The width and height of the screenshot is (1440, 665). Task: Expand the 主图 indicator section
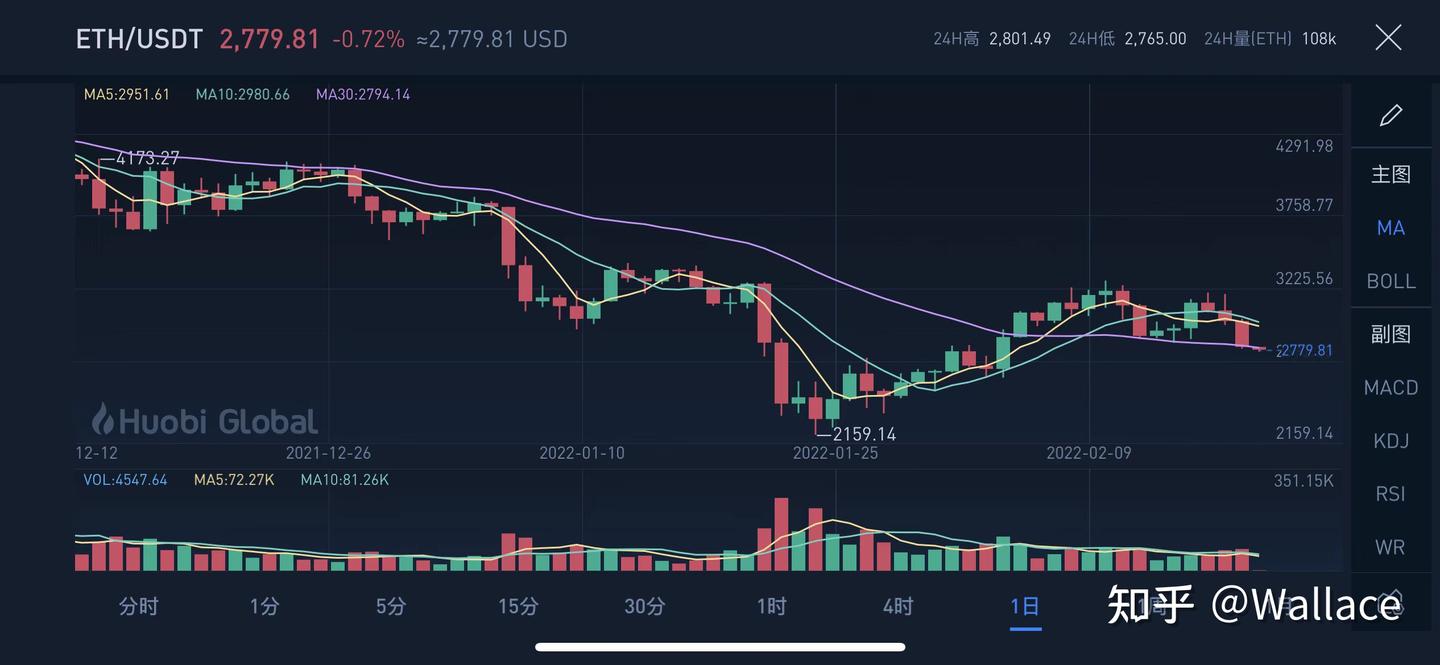click(x=1390, y=173)
